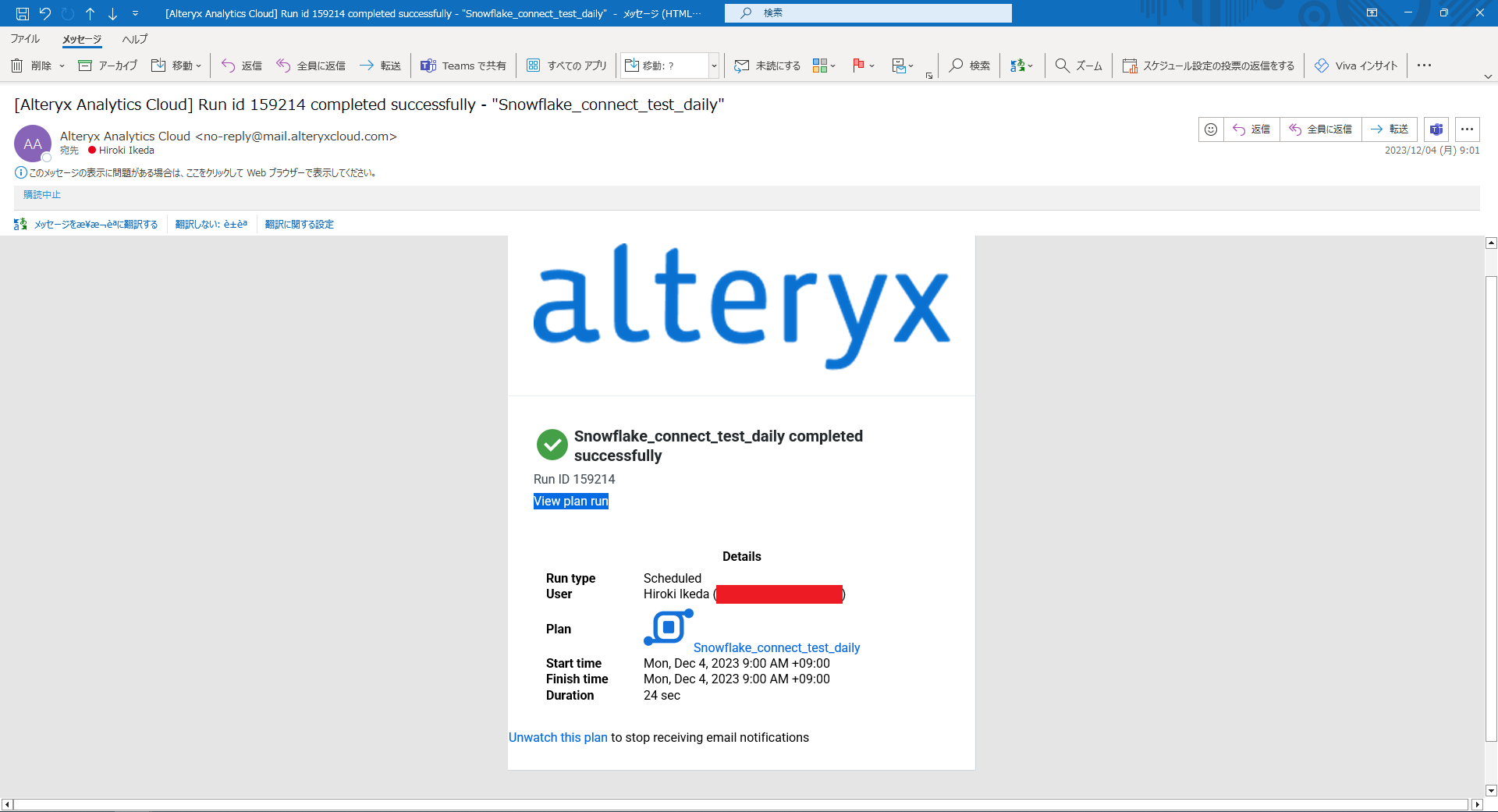Click the horizontal scrollbar left arrow
Viewport: 1498px width, 812px height.
point(7,804)
